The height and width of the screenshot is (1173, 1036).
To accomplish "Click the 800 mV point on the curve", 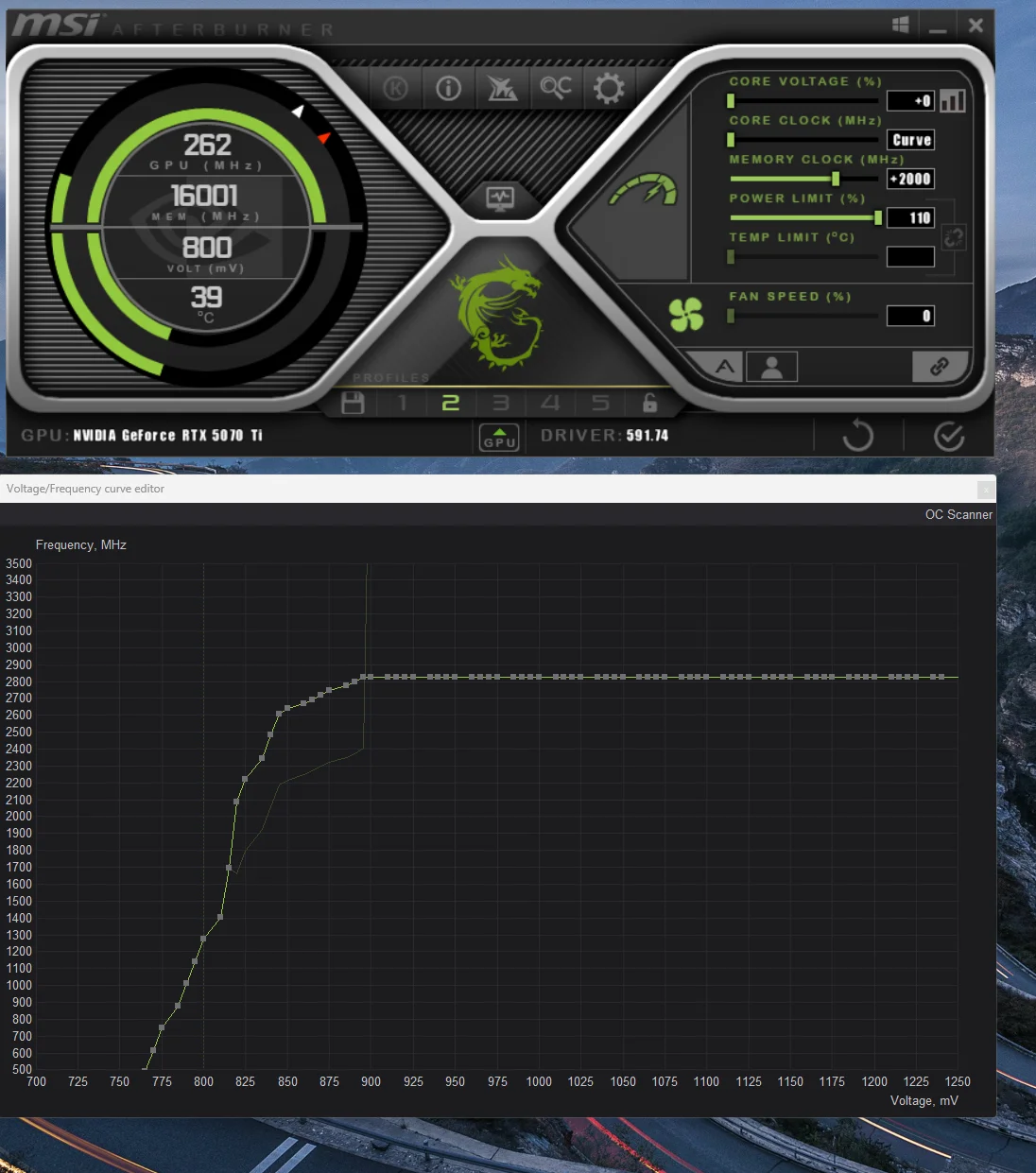I will pyautogui.click(x=203, y=939).
